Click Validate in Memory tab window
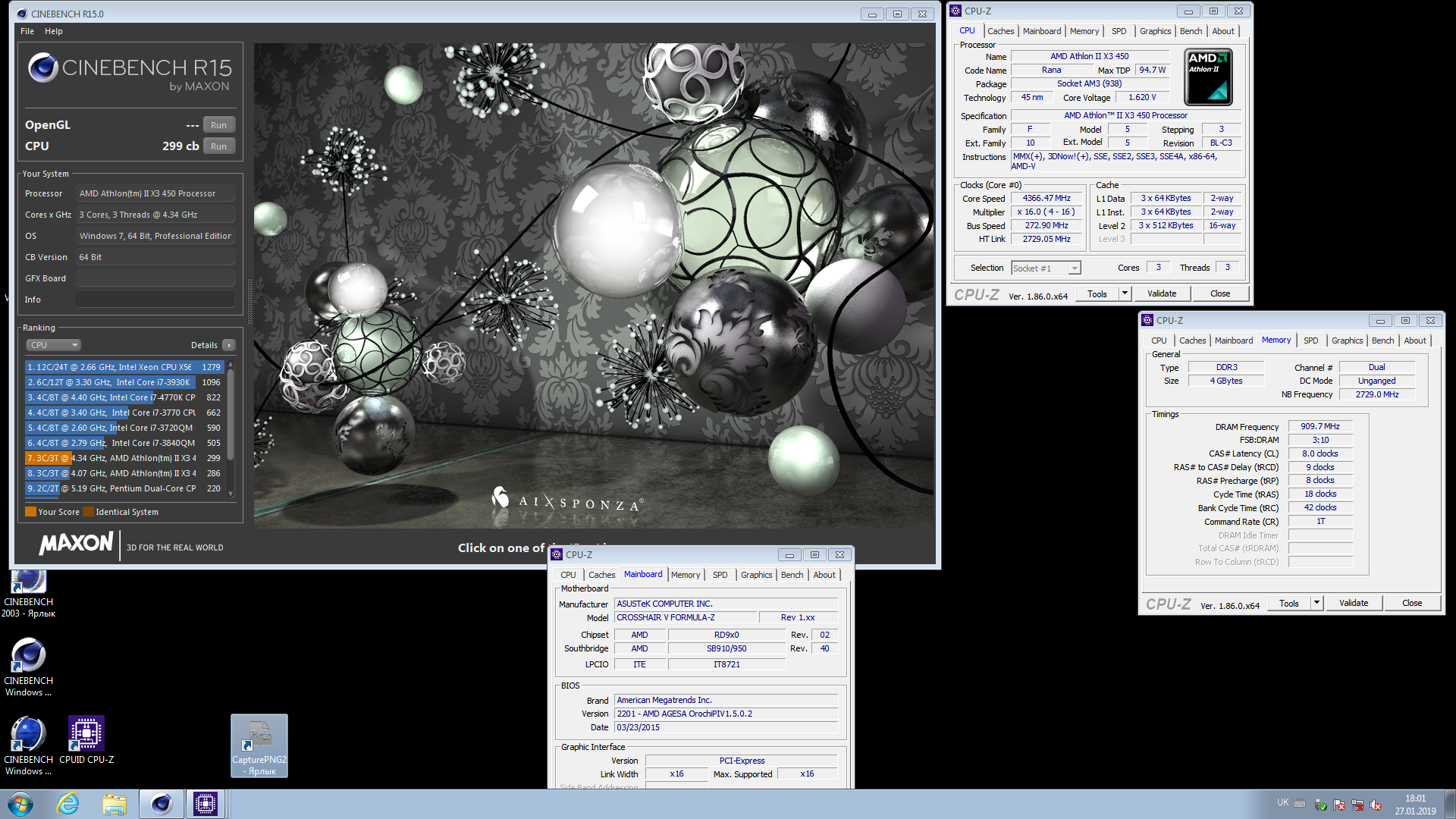Image resolution: width=1456 pixels, height=819 pixels. click(x=1353, y=603)
